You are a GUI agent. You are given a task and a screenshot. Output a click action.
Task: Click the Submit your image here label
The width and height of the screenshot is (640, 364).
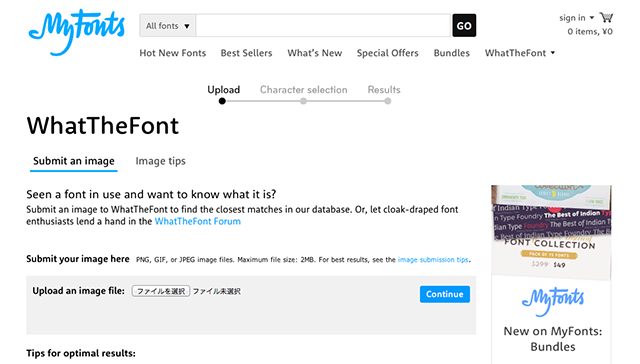tap(78, 259)
